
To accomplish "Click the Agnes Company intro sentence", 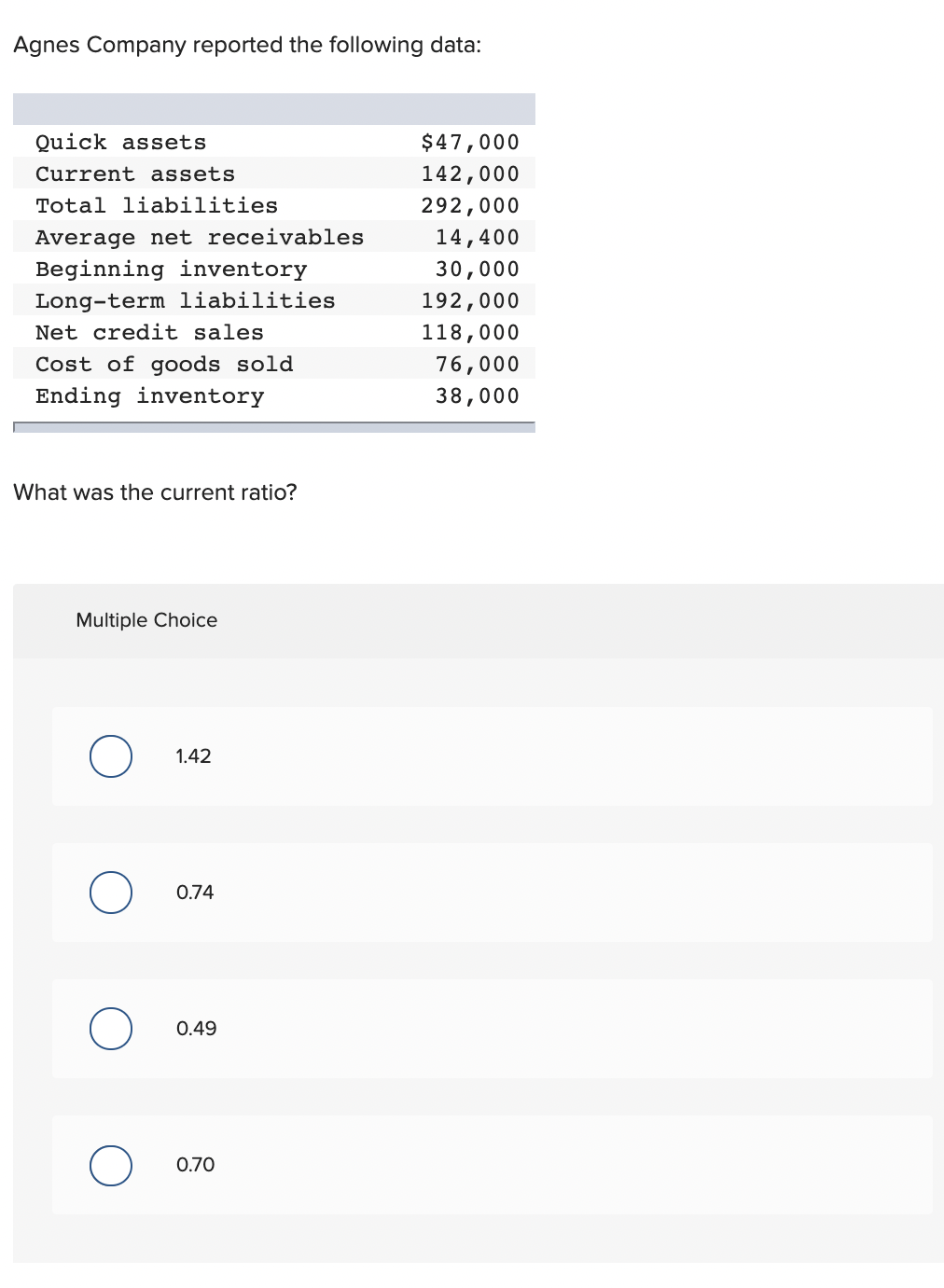I will coord(247,45).
